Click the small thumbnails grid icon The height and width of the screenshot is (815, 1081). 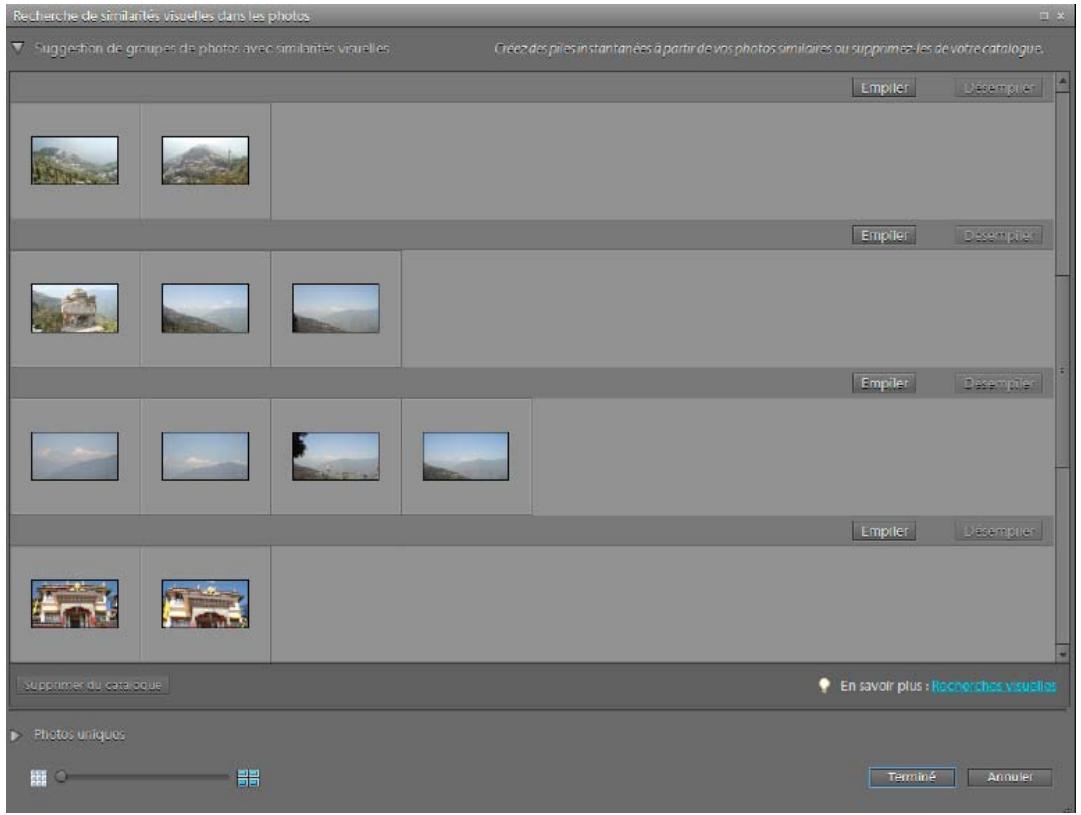point(39,778)
